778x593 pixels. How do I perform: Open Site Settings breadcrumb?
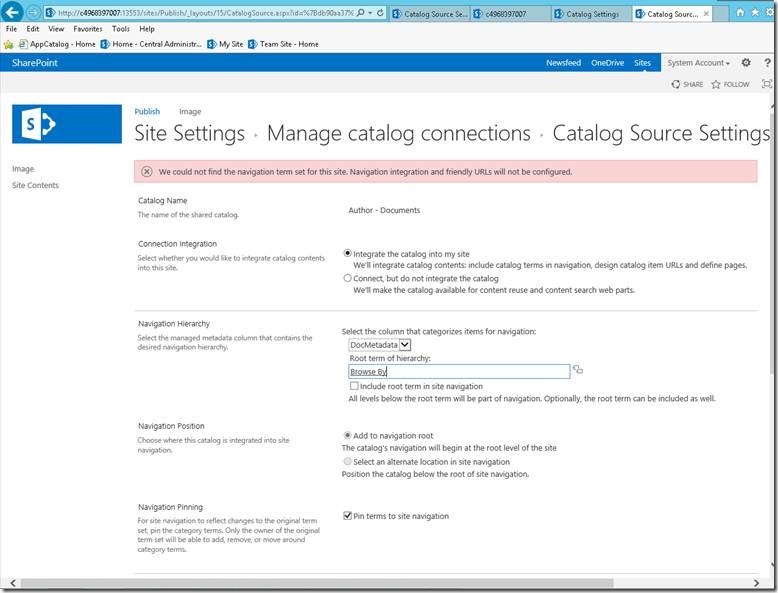click(x=190, y=133)
